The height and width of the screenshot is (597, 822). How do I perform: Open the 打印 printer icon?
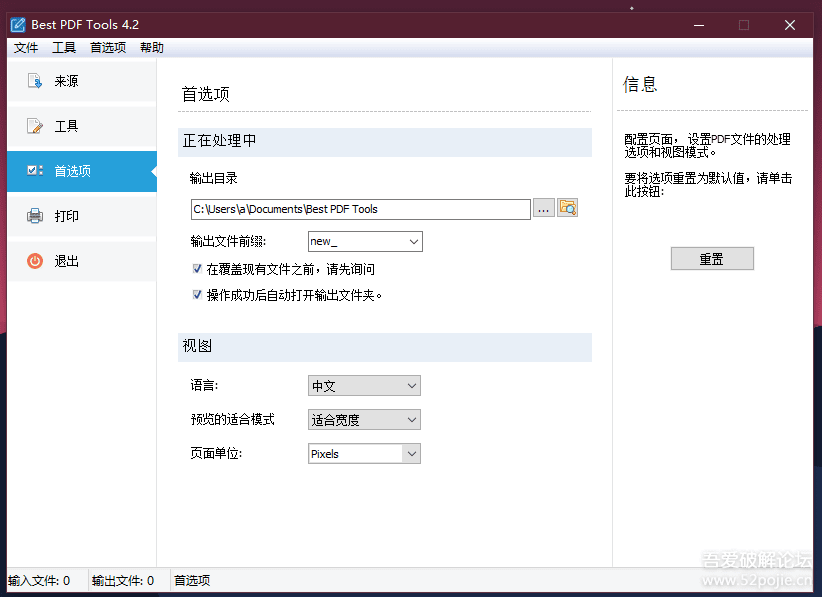(35, 216)
